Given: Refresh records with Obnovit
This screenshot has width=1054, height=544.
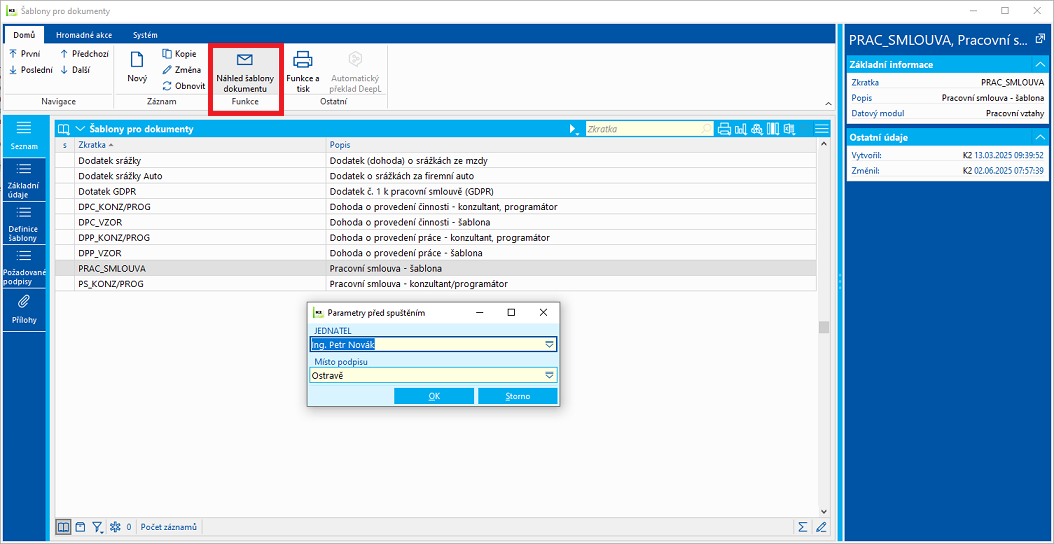Looking at the screenshot, I should click(184, 85).
